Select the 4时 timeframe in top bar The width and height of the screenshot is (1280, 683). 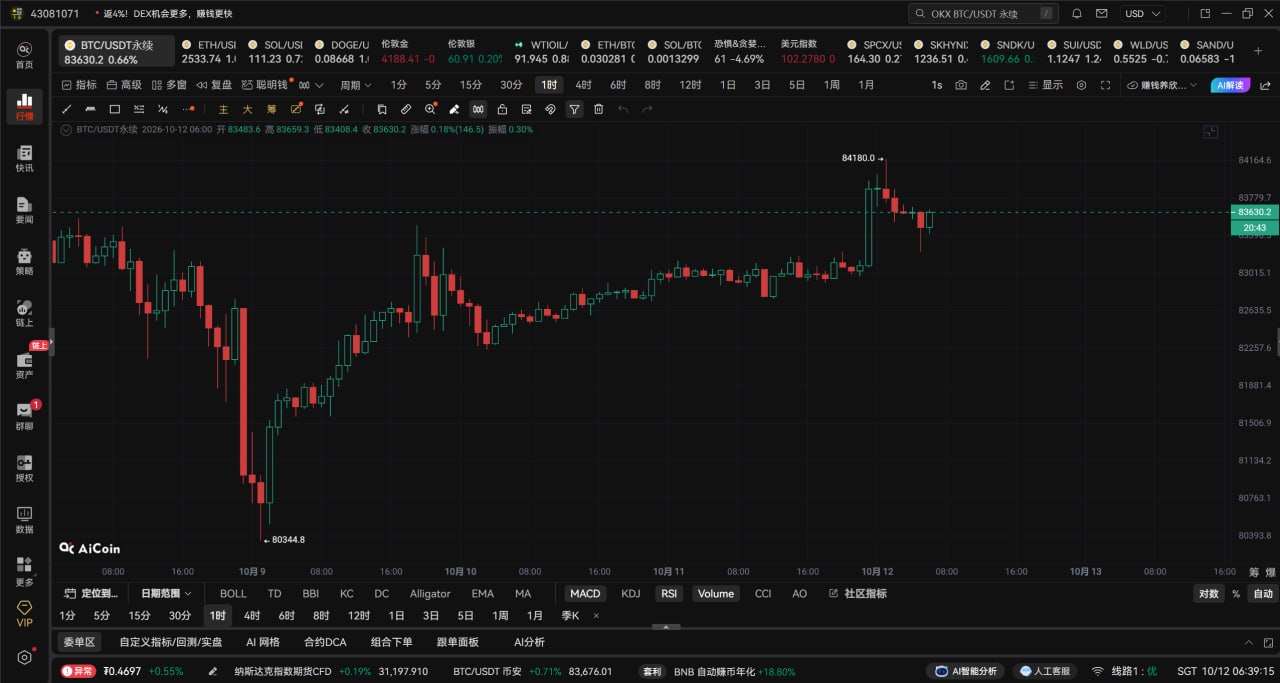tap(583, 85)
